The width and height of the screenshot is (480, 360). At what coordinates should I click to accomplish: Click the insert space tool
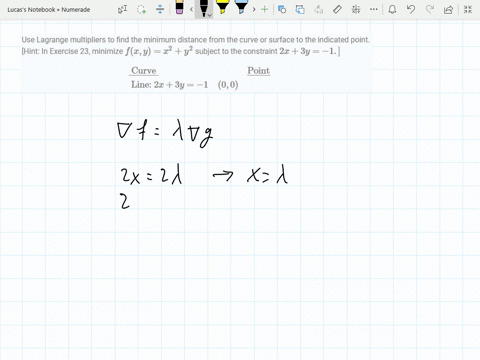point(160,9)
